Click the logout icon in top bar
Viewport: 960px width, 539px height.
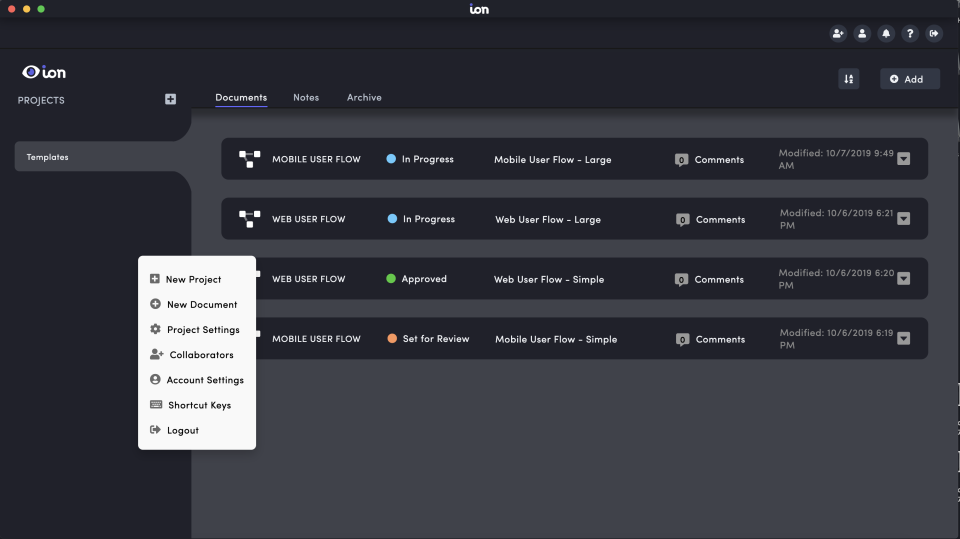point(934,33)
